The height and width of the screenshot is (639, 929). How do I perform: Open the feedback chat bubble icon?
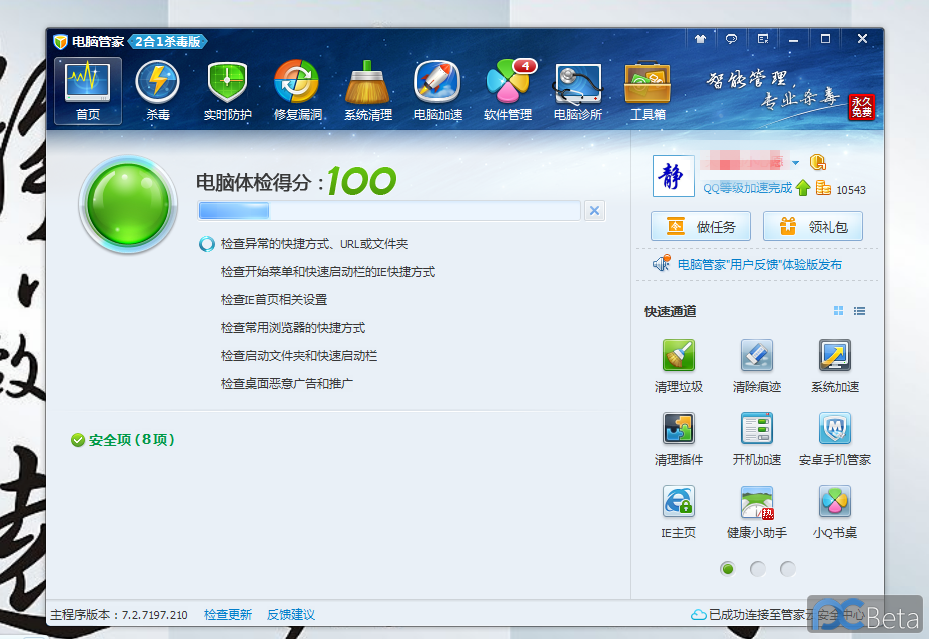[732, 39]
